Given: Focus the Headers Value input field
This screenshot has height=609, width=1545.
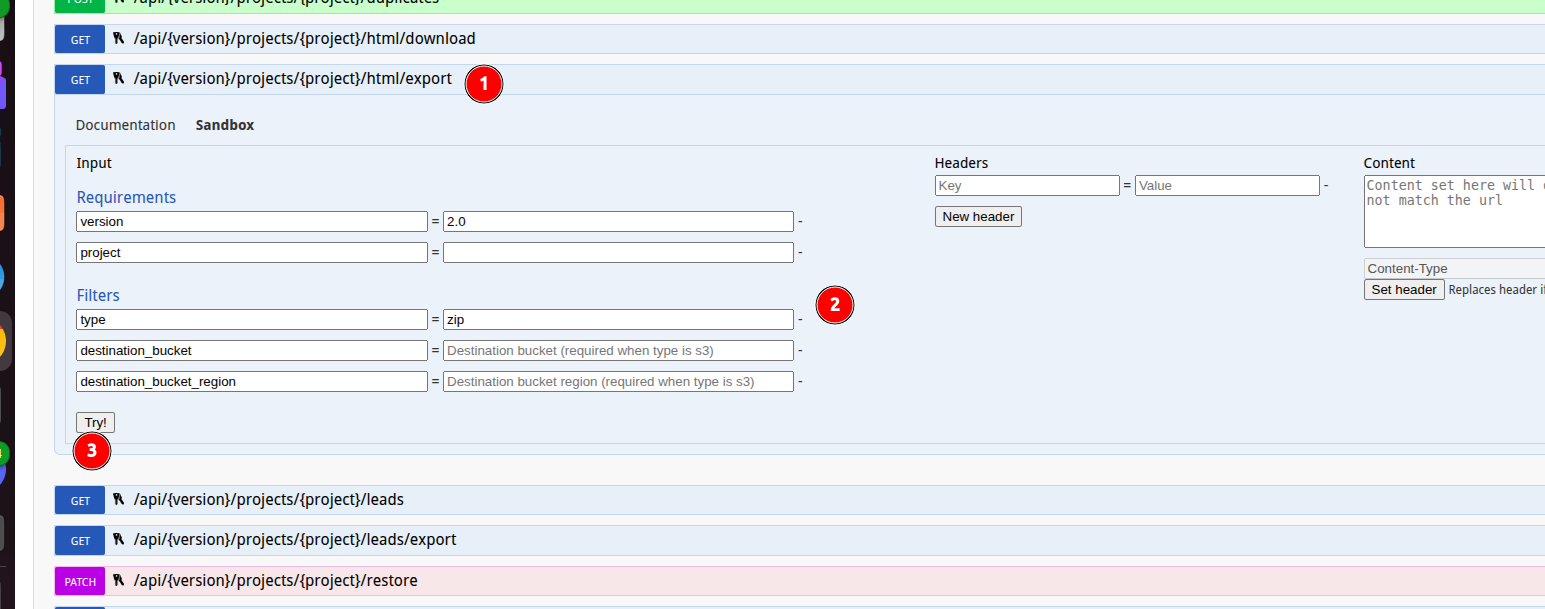Looking at the screenshot, I should [x=1227, y=186].
